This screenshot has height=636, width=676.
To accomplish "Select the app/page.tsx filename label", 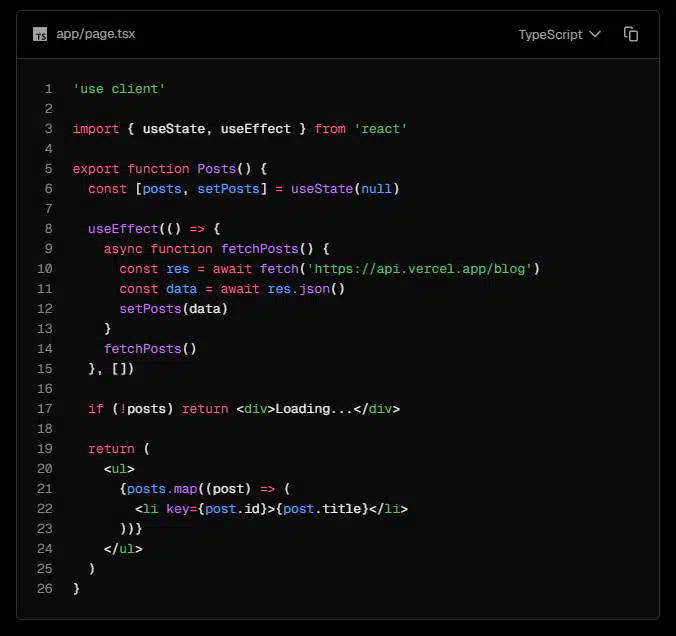I will (x=96, y=34).
